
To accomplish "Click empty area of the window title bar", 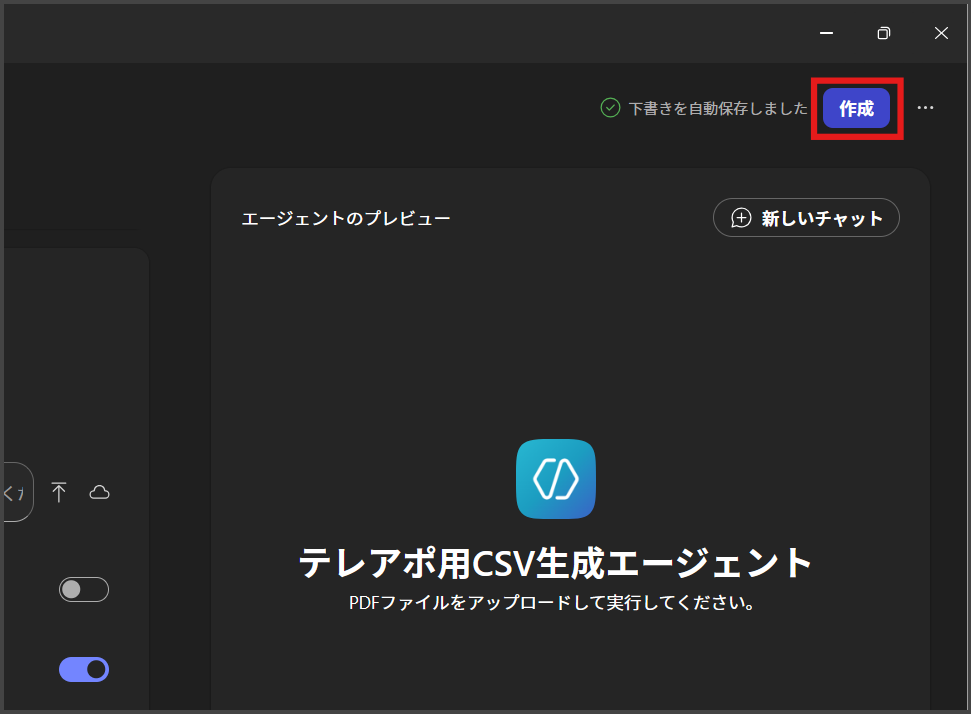I will coord(400,33).
